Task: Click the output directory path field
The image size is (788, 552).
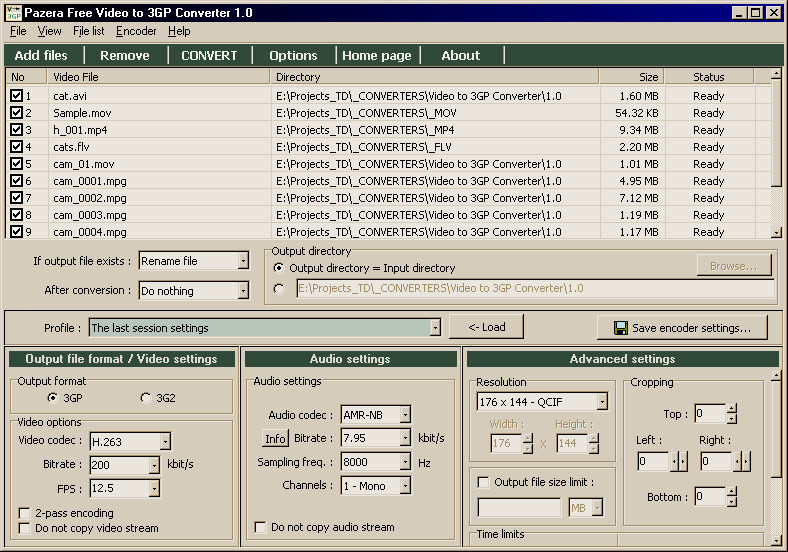Action: (535, 289)
